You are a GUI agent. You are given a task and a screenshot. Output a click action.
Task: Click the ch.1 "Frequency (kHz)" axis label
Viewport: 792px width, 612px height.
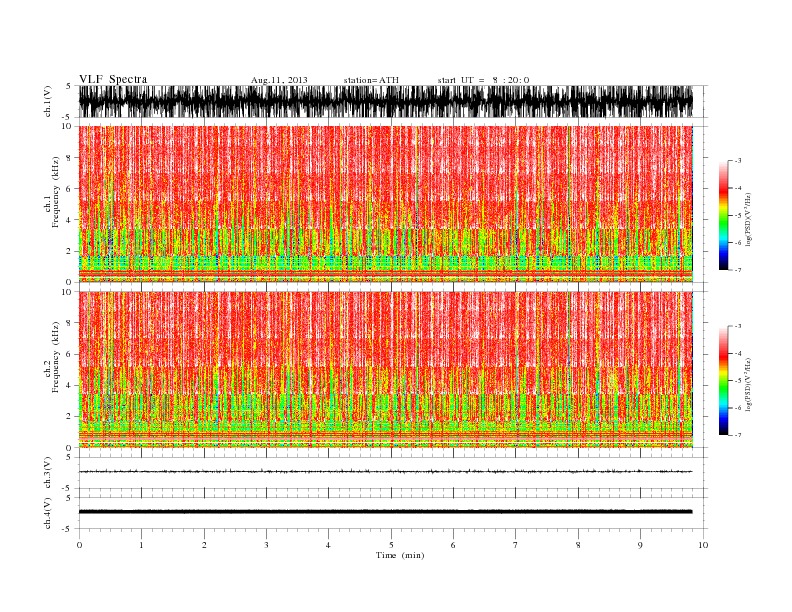56,192
